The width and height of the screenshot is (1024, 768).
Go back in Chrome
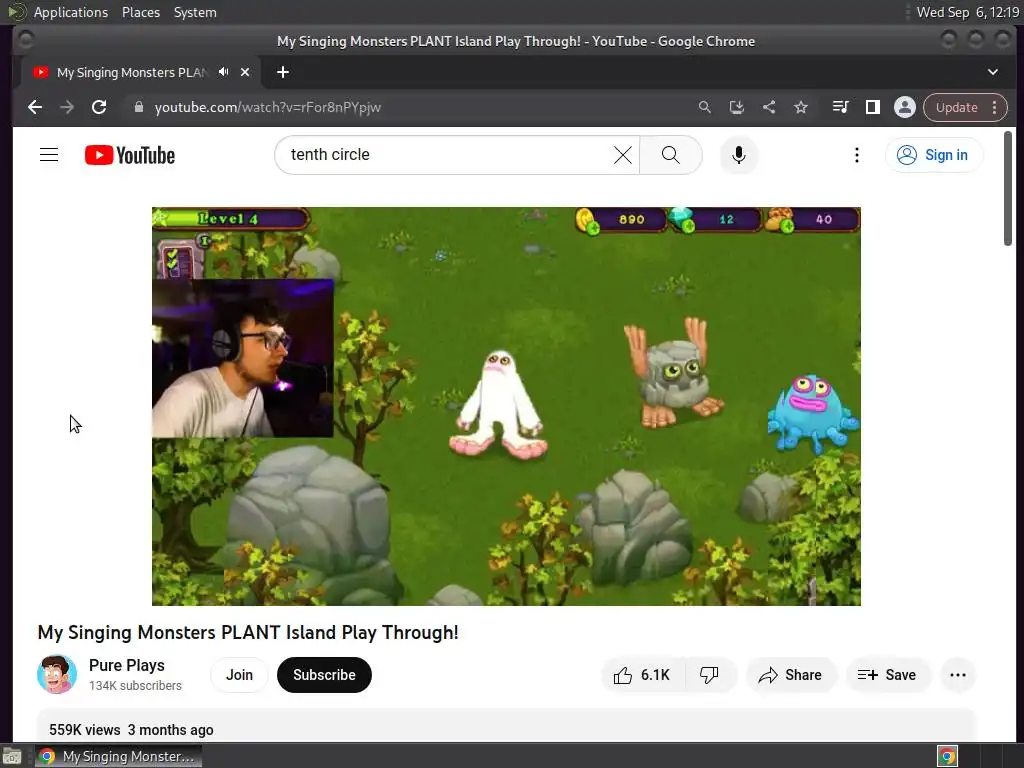(x=35, y=107)
